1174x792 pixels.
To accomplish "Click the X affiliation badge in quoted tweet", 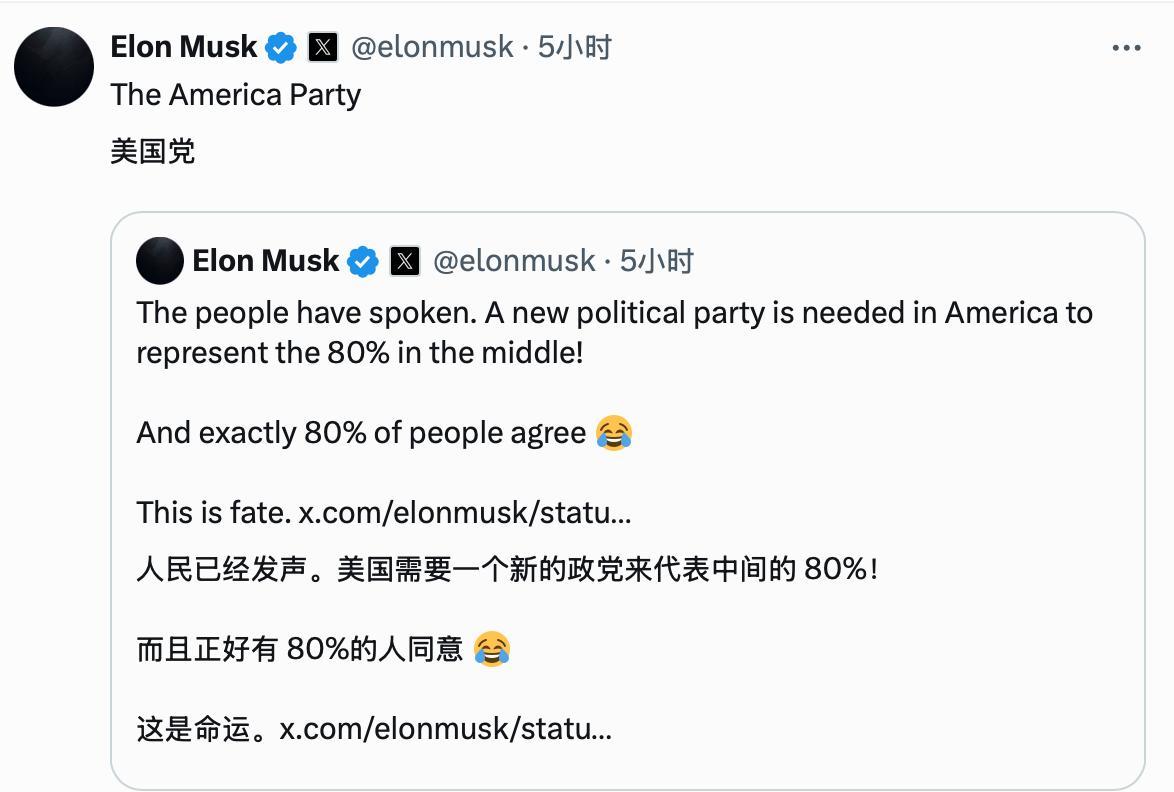I will 405,261.
